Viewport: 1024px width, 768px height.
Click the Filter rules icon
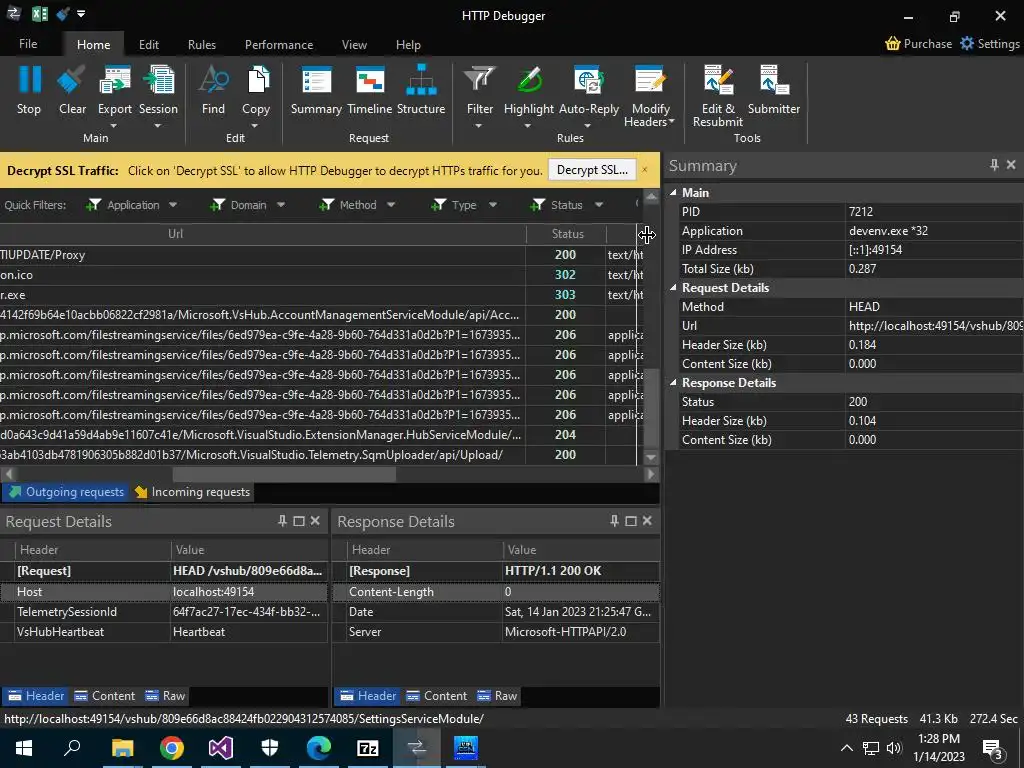click(479, 81)
